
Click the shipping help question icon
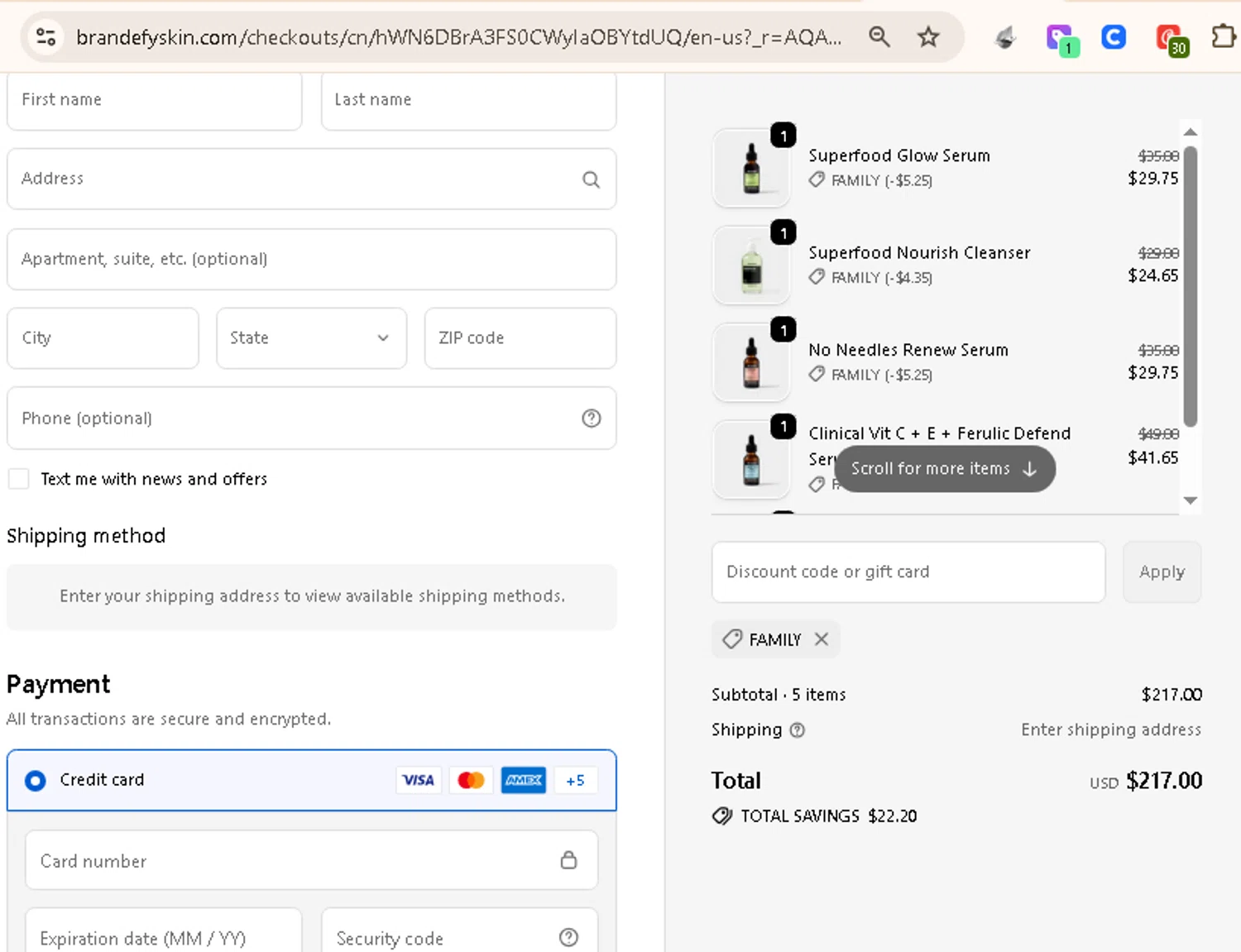(x=797, y=730)
